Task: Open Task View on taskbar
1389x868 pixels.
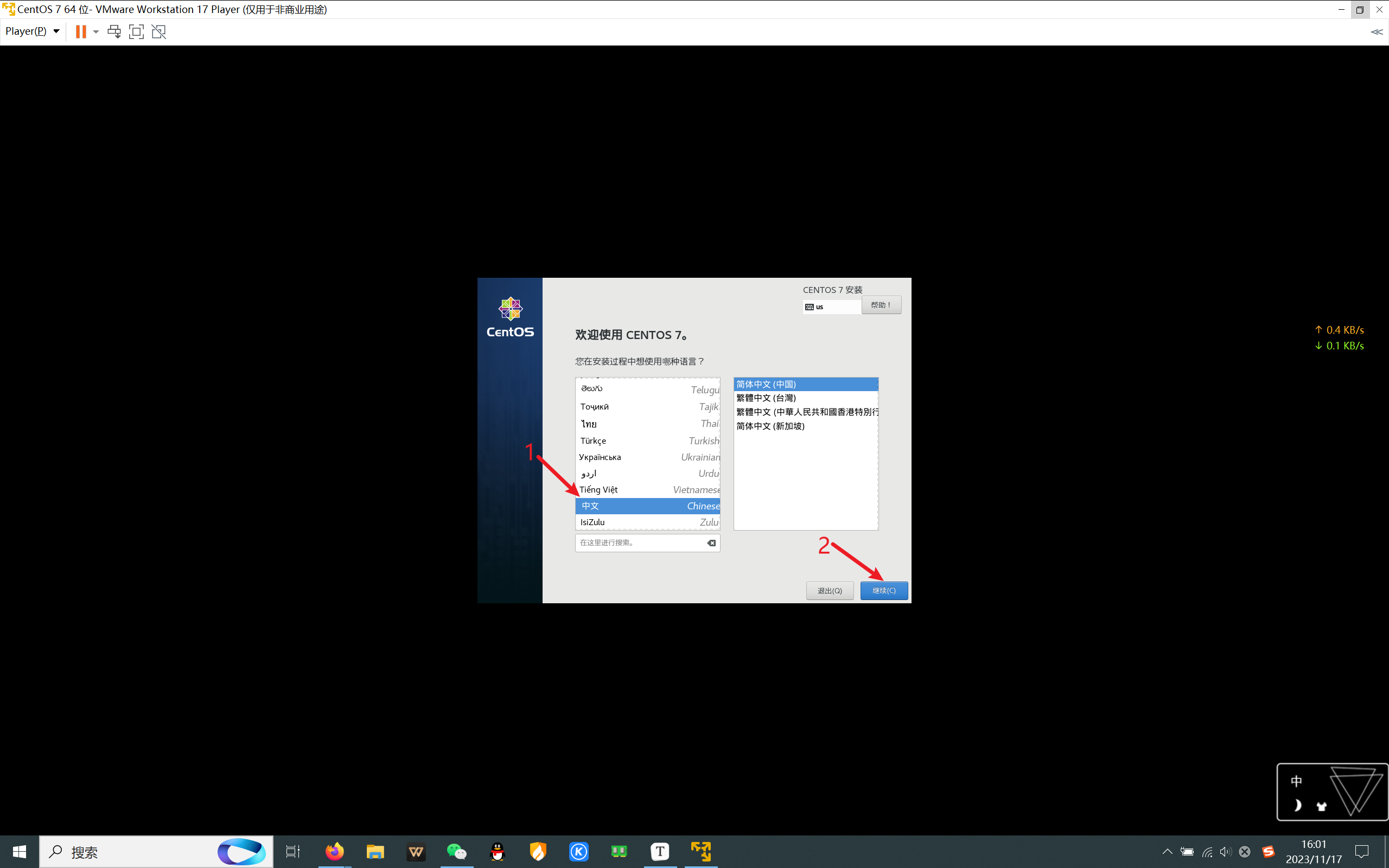Action: click(294, 852)
